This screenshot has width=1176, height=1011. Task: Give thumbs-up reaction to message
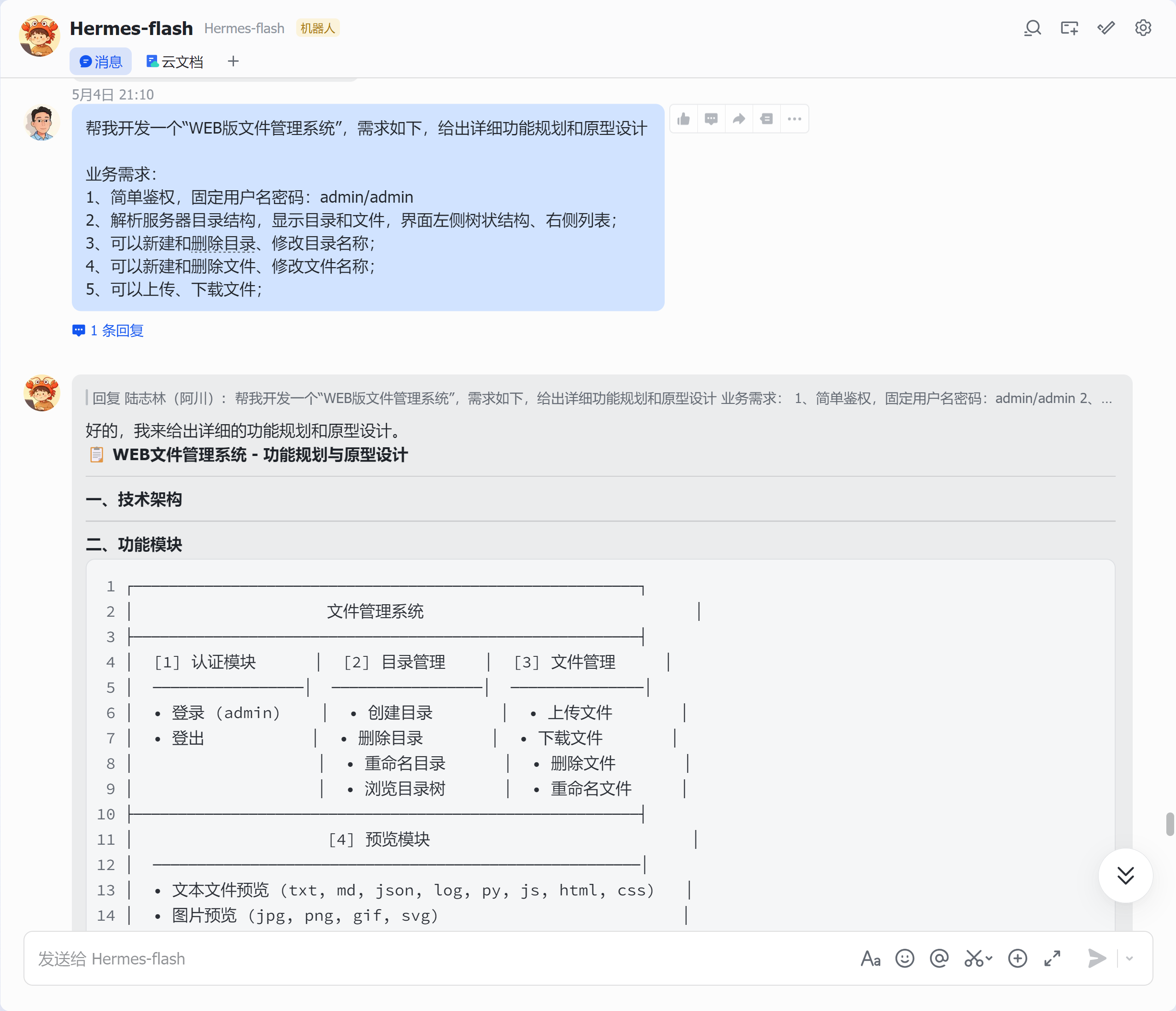(684, 119)
